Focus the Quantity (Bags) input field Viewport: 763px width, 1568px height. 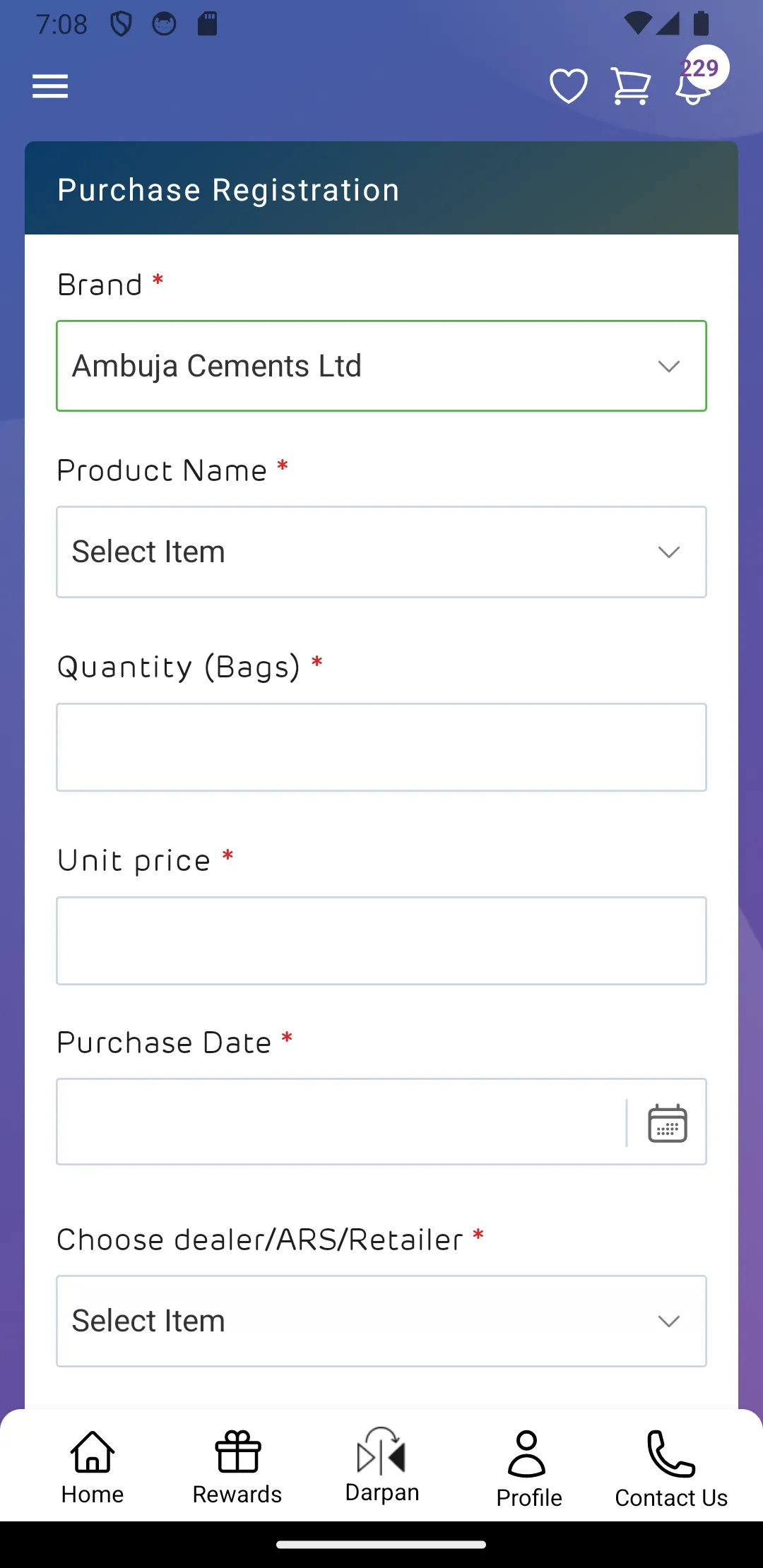point(381,747)
